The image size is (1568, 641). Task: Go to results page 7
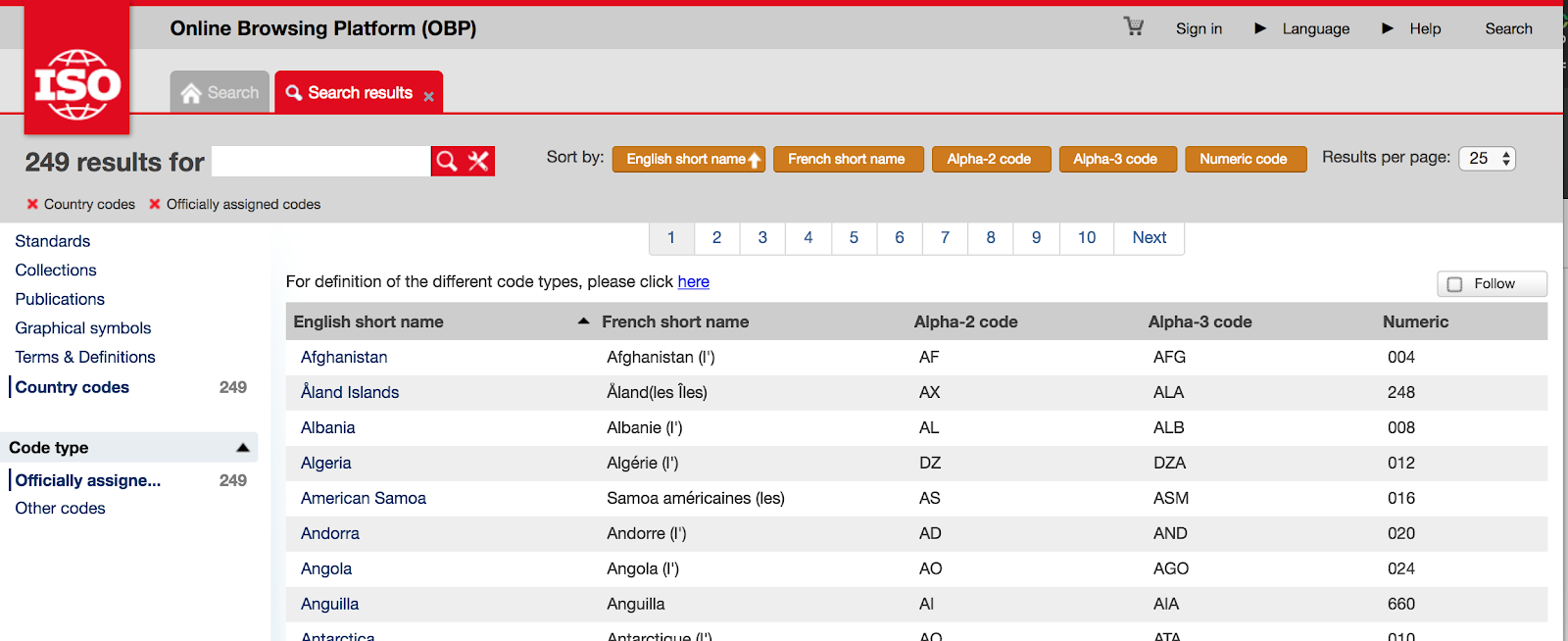click(945, 237)
